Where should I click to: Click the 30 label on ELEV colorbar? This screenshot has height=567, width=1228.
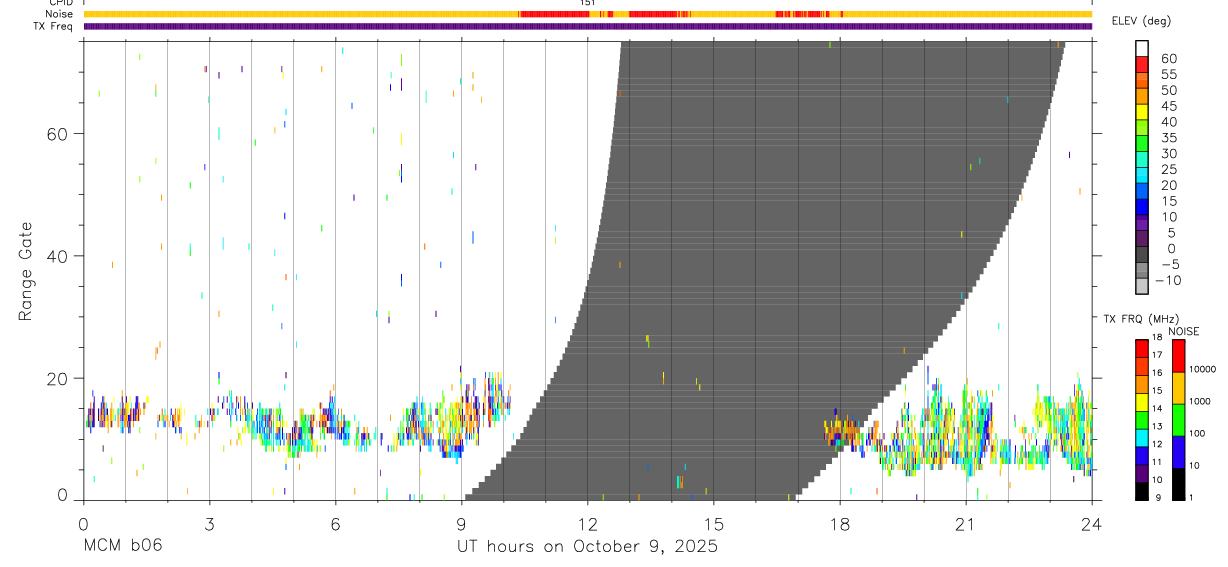[1168, 153]
